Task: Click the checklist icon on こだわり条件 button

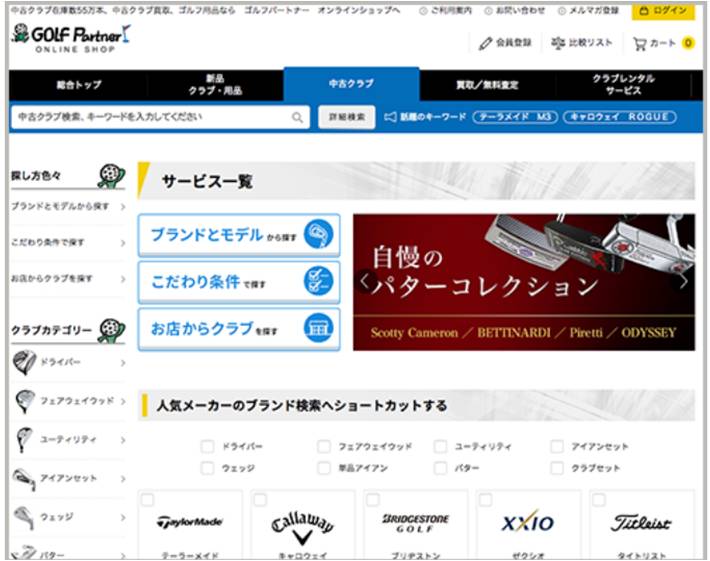Action: click(318, 281)
